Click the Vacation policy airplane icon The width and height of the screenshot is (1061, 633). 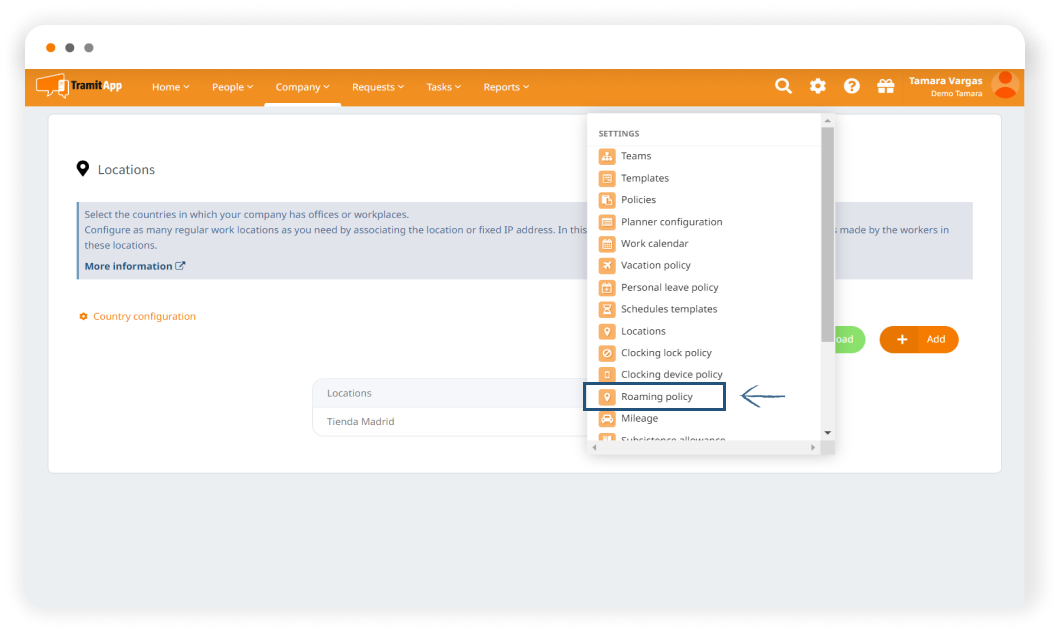[x=607, y=266]
